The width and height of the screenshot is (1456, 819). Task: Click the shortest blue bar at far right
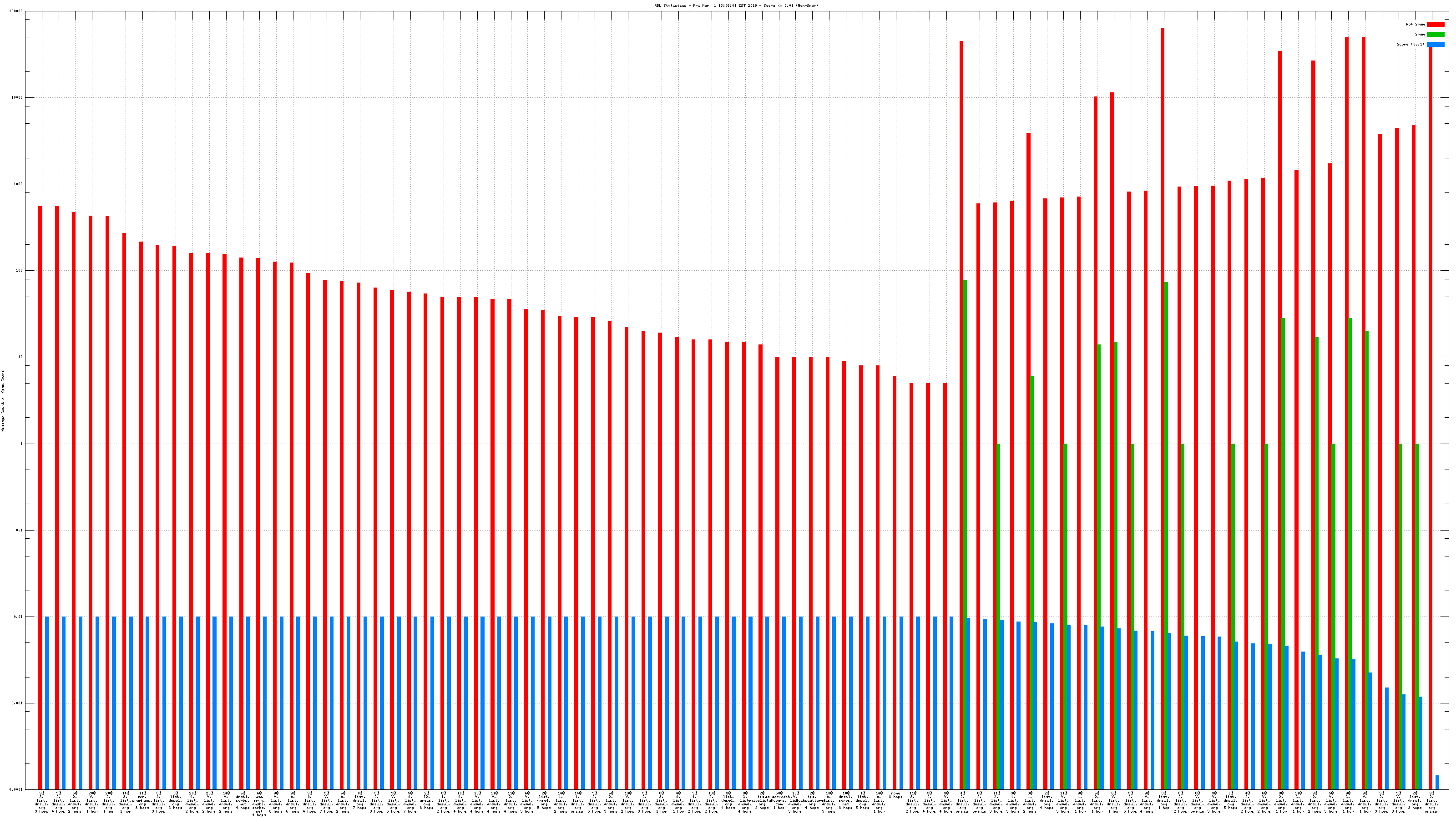pyautogui.click(x=1437, y=782)
